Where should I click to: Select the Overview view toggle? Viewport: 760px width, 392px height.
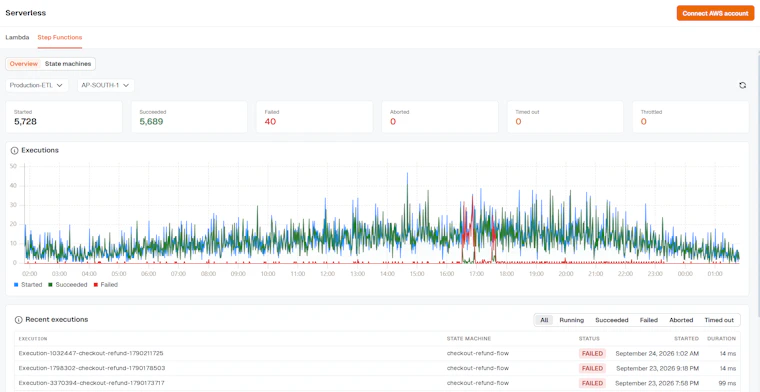pyautogui.click(x=24, y=64)
